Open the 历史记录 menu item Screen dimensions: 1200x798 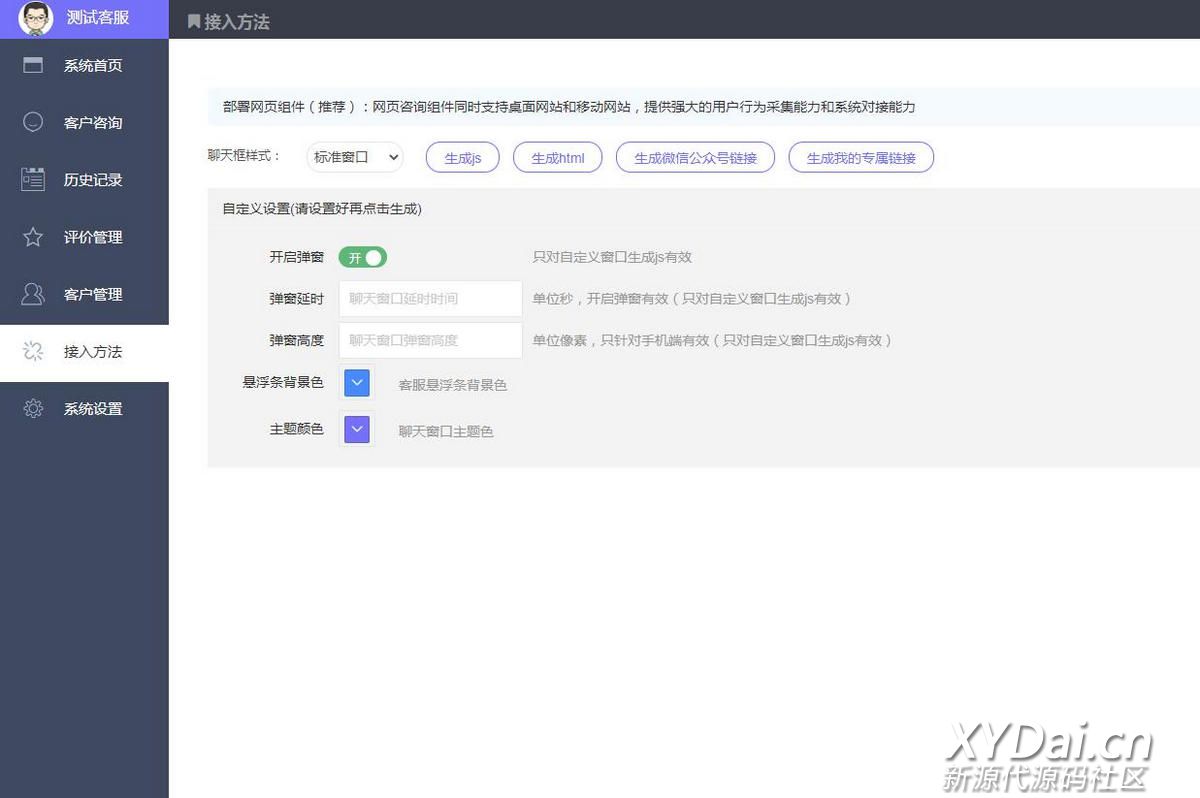tap(92, 180)
